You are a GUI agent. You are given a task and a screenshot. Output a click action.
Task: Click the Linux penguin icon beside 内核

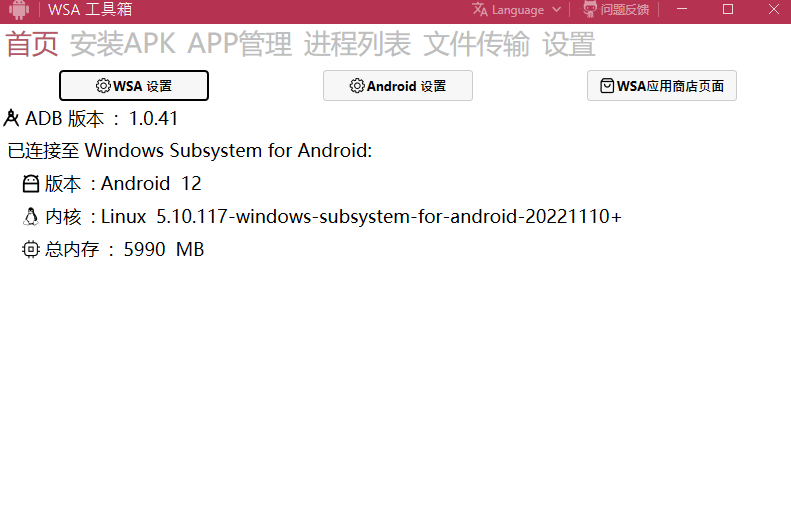click(x=31, y=217)
